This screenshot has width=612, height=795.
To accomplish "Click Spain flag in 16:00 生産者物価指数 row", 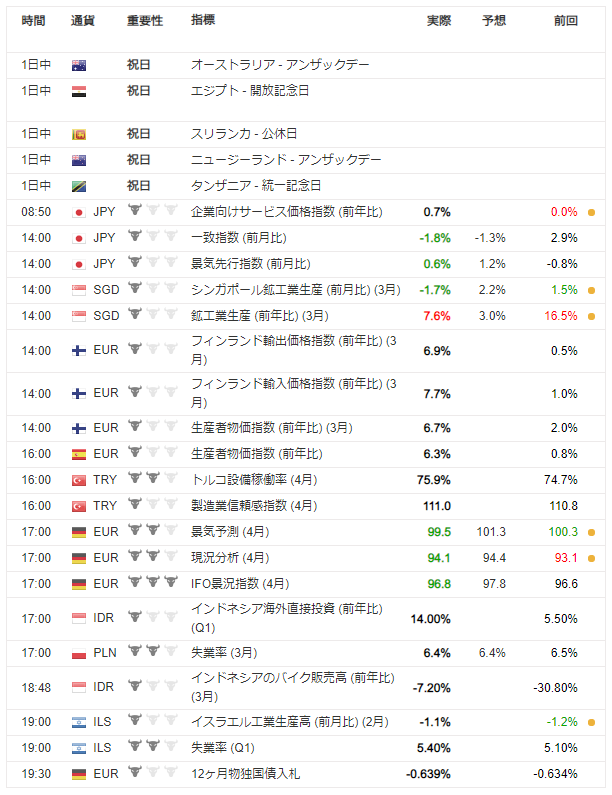I will [79, 454].
